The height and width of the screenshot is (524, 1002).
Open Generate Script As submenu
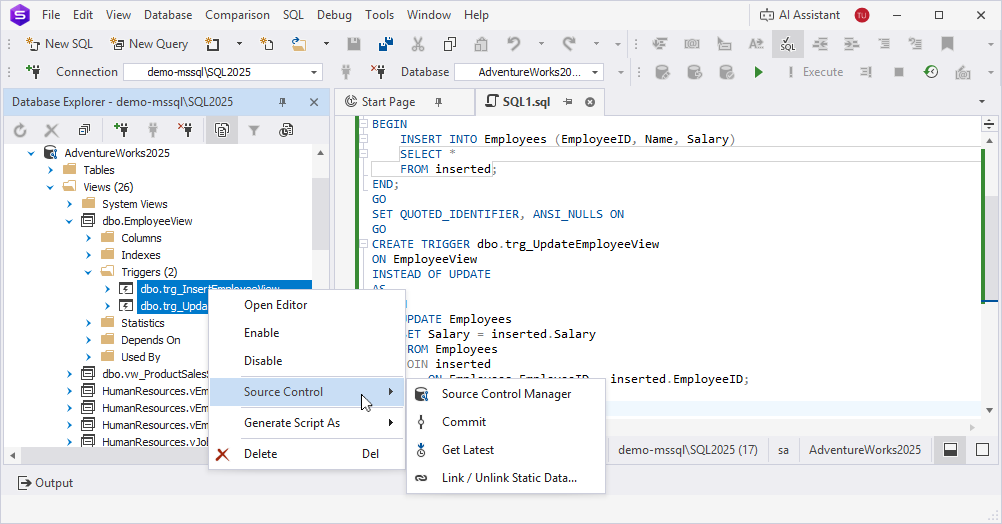click(307, 423)
